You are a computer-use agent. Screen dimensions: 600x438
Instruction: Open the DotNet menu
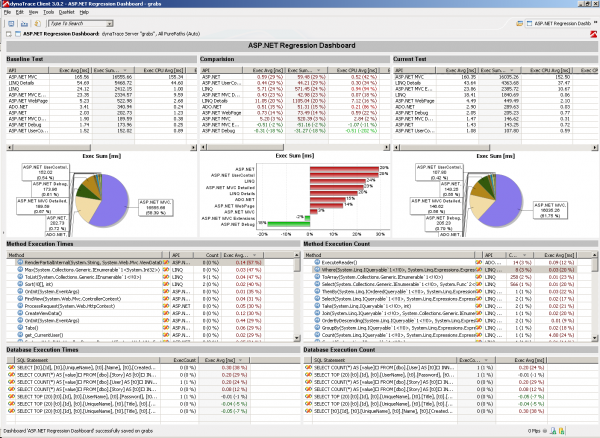(66, 12)
